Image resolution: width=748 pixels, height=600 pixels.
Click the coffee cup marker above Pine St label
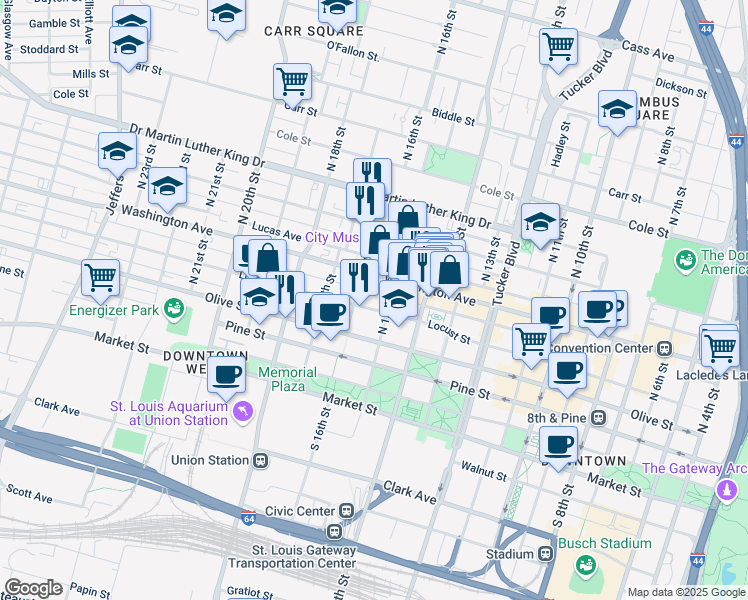click(330, 314)
